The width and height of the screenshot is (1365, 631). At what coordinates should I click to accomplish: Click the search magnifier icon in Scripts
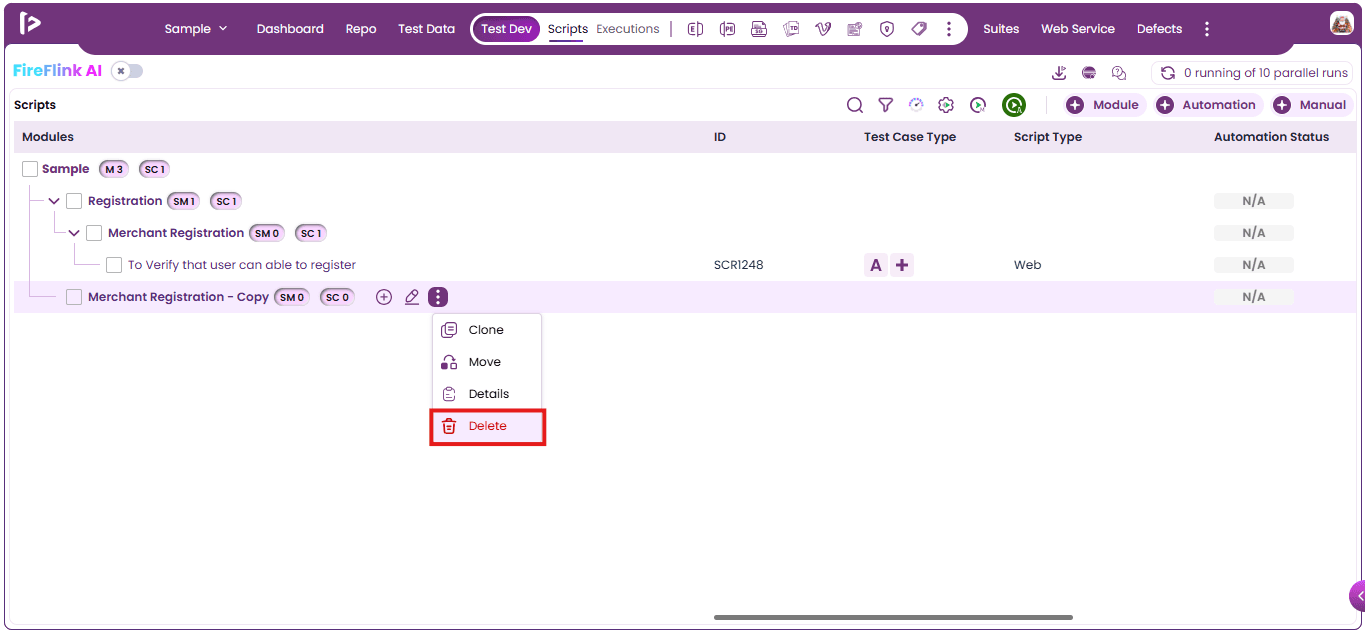[855, 105]
